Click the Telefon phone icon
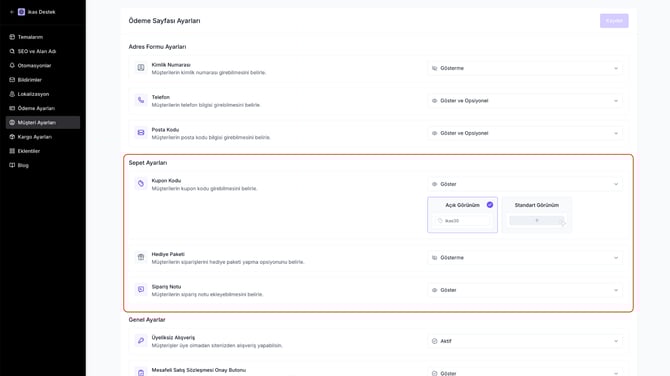670x376 pixels. pos(141,100)
